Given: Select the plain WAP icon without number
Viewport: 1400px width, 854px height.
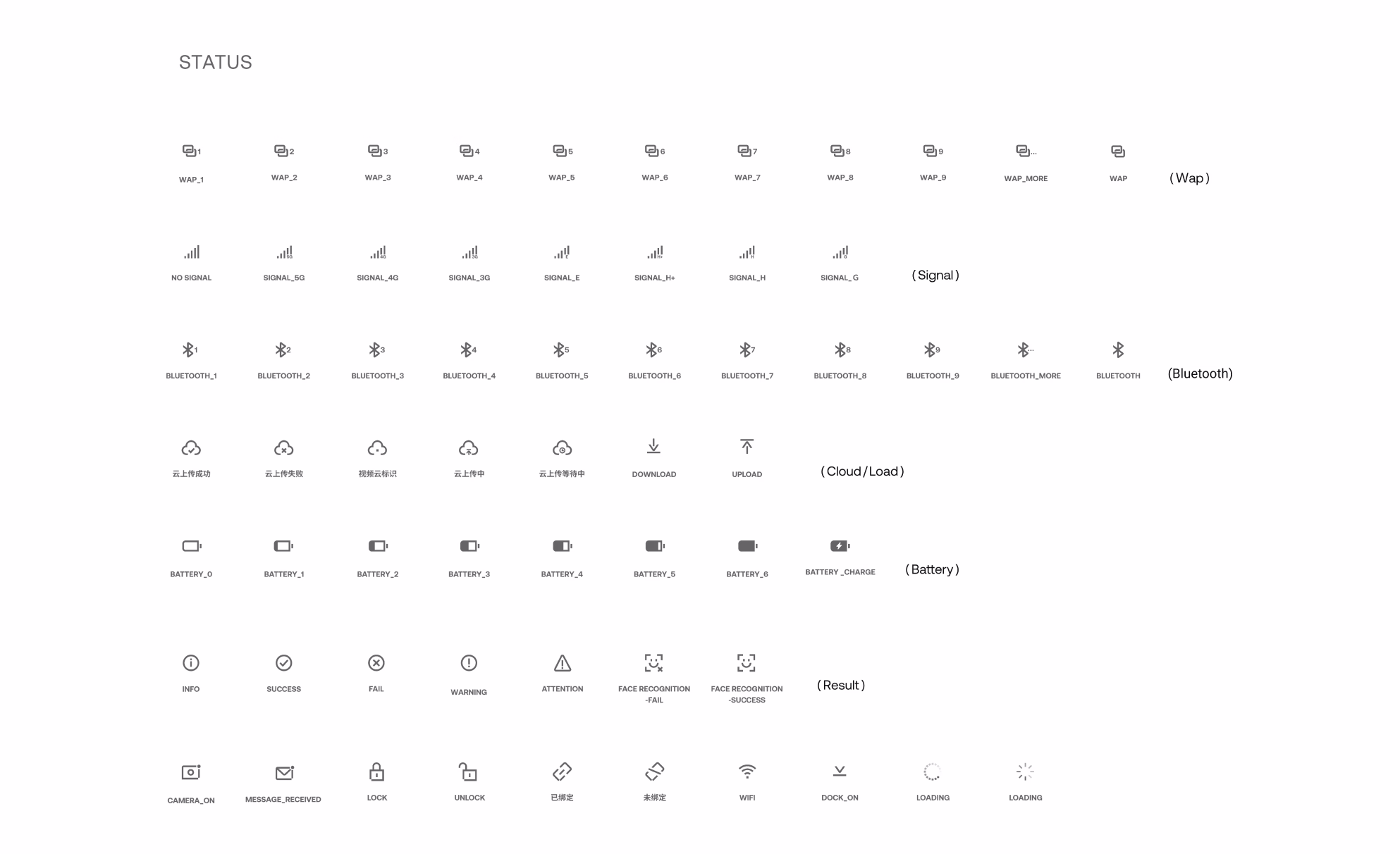Looking at the screenshot, I should point(1118,151).
